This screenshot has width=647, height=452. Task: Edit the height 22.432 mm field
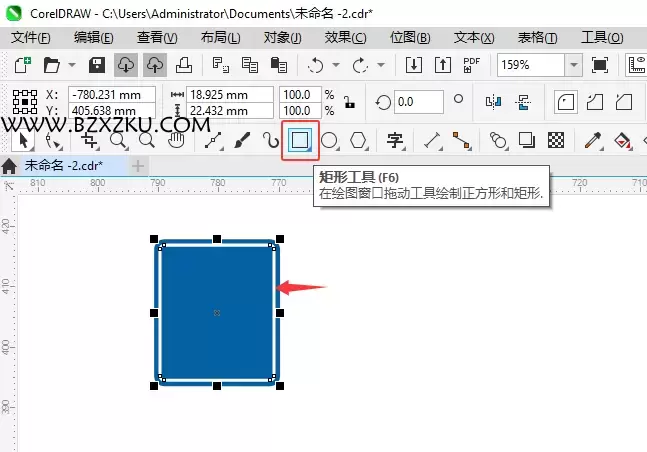pyautogui.click(x=230, y=111)
